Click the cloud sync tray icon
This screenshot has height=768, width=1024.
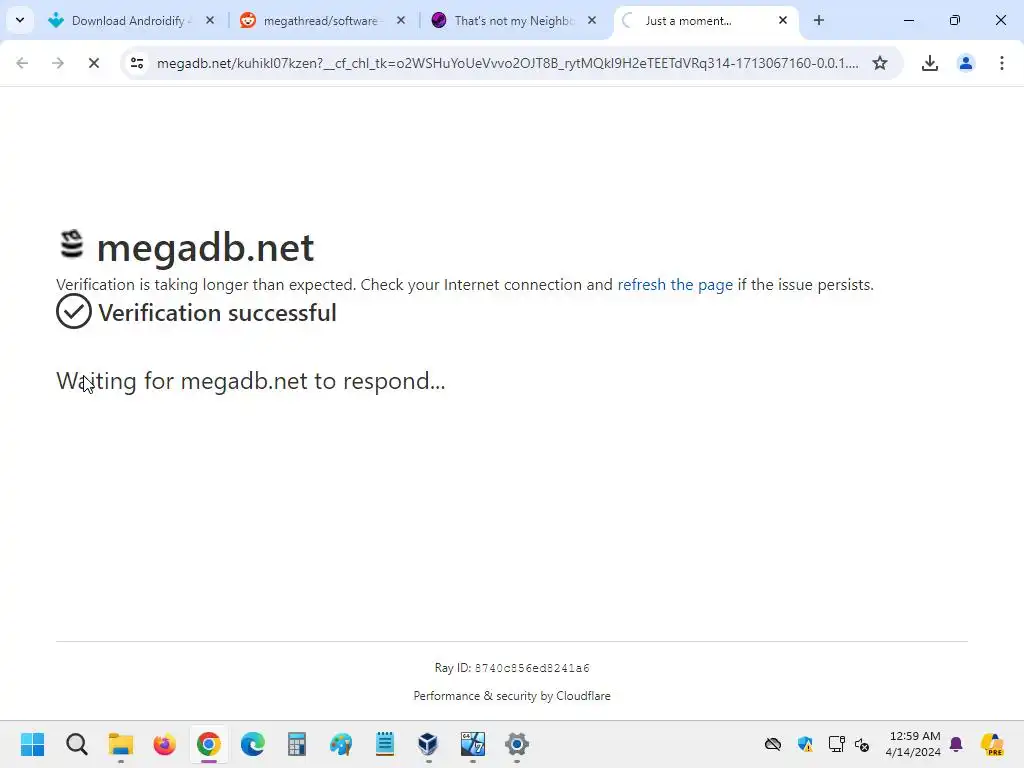(773, 744)
